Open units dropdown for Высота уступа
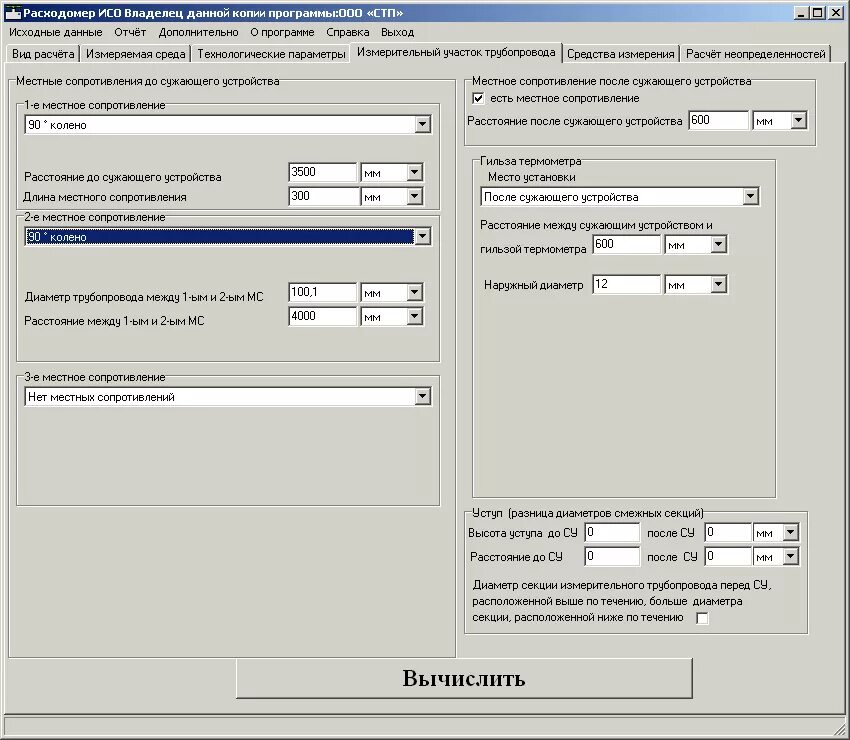The width and height of the screenshot is (850, 740). [791, 532]
